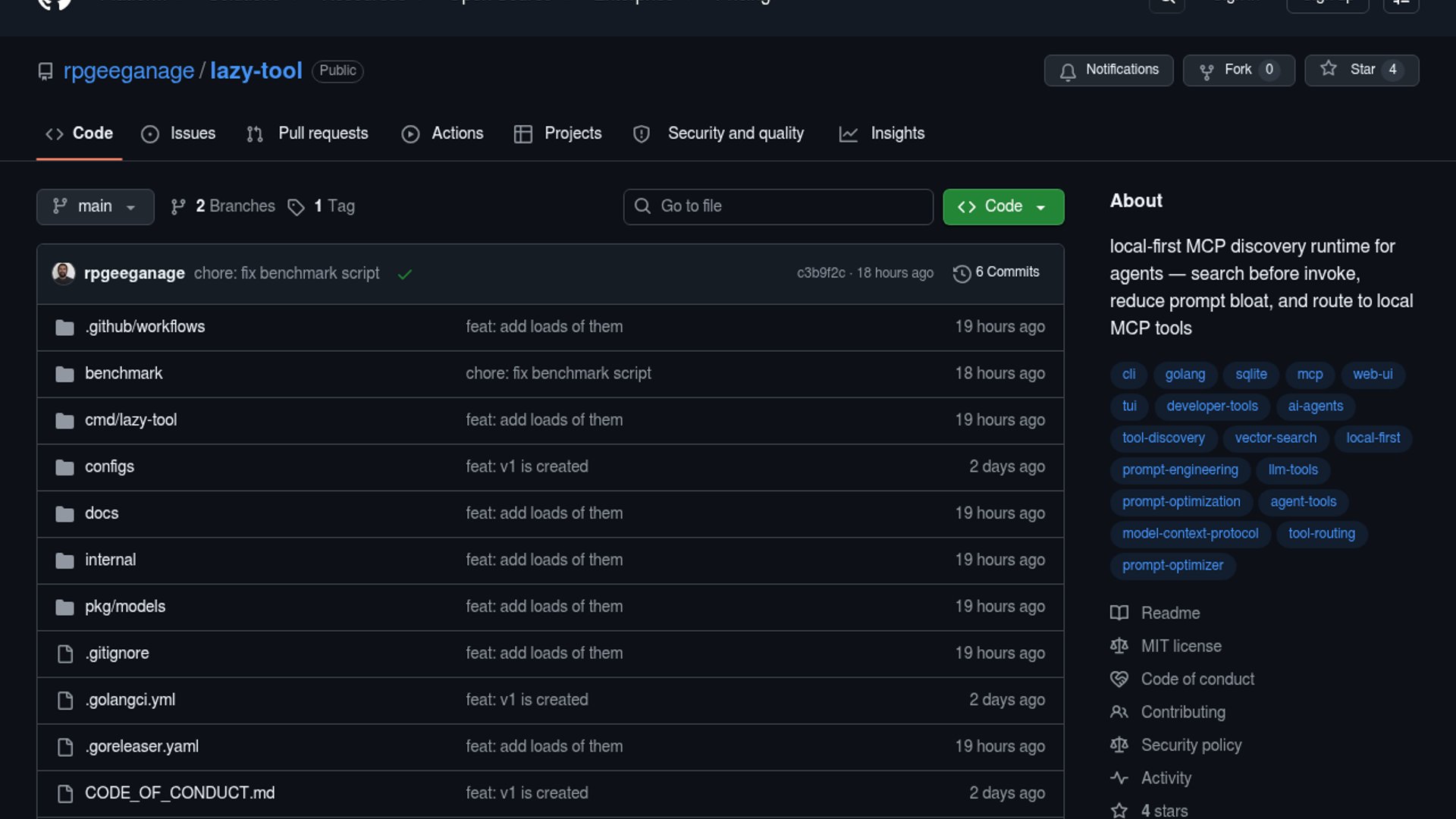Screen dimensions: 1456x819
Task: Click the Tag icon beside 1 Tag
Action: [296, 207]
